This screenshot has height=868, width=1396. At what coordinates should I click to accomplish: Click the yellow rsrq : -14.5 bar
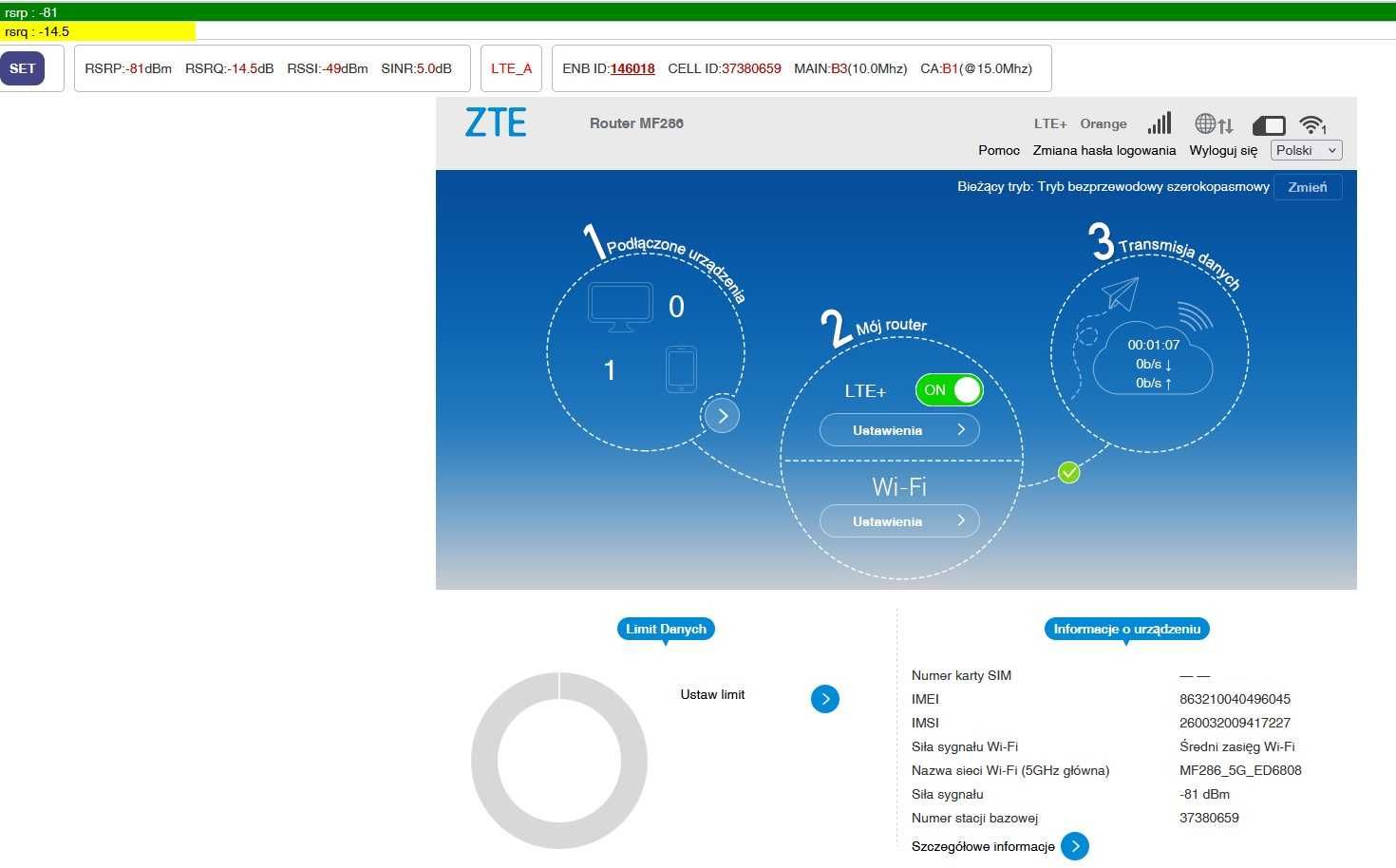tap(98, 31)
